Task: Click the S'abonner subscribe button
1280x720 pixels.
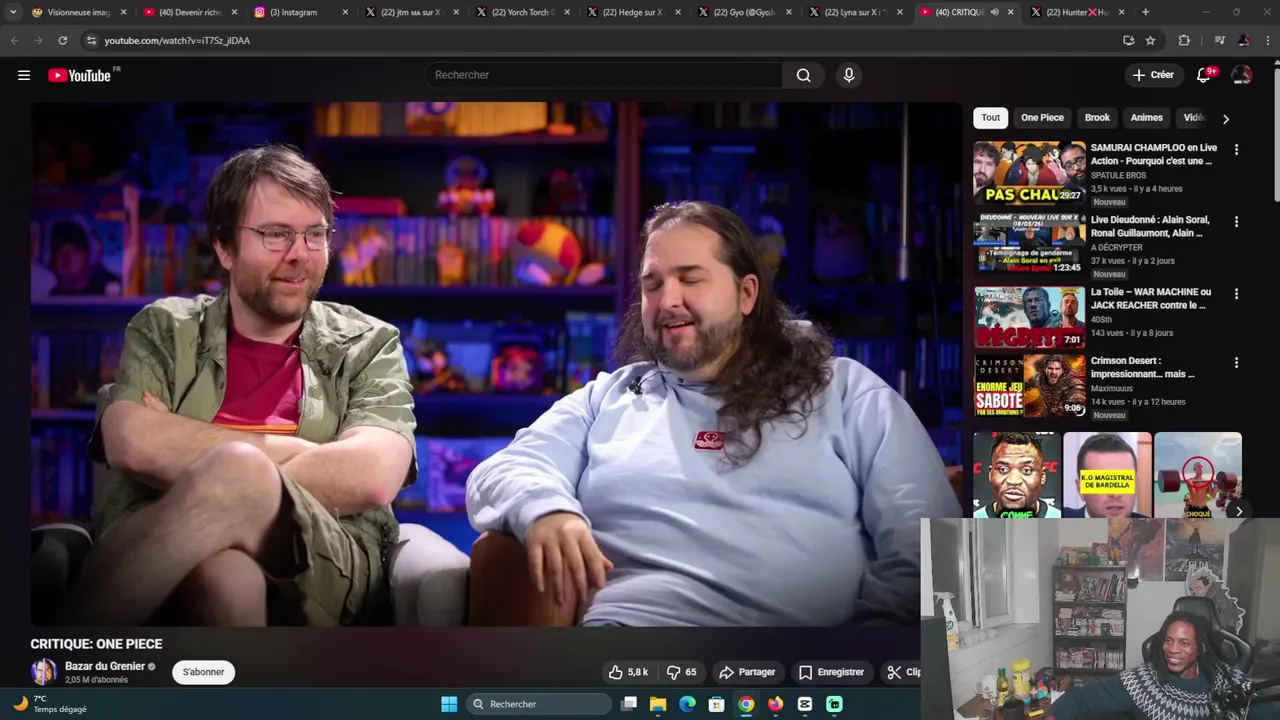Action: 203,672
